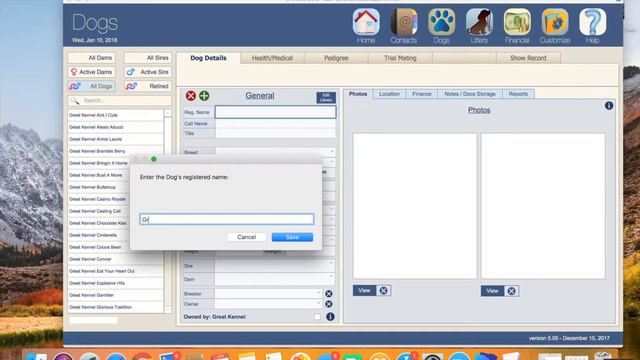Select Great Kennel Cinderella in list
The image size is (640, 360).
coord(98,235)
